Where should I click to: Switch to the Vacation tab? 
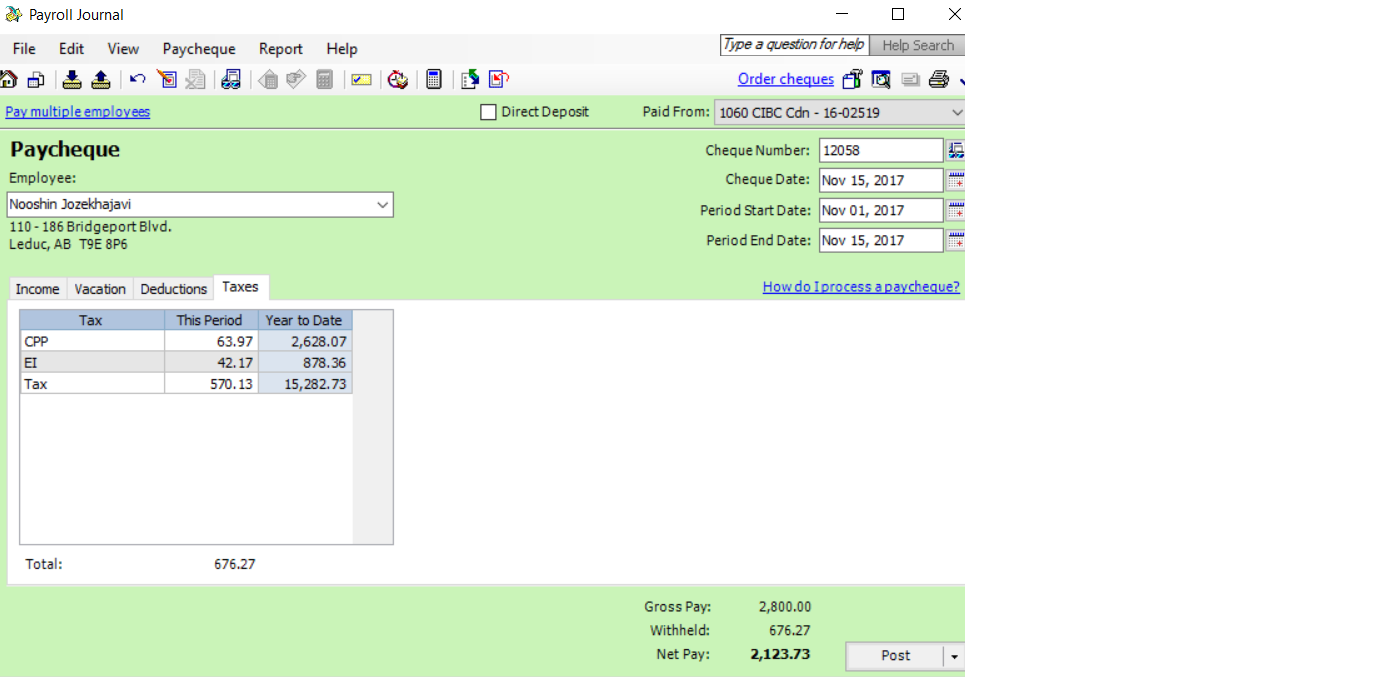pyautogui.click(x=100, y=289)
